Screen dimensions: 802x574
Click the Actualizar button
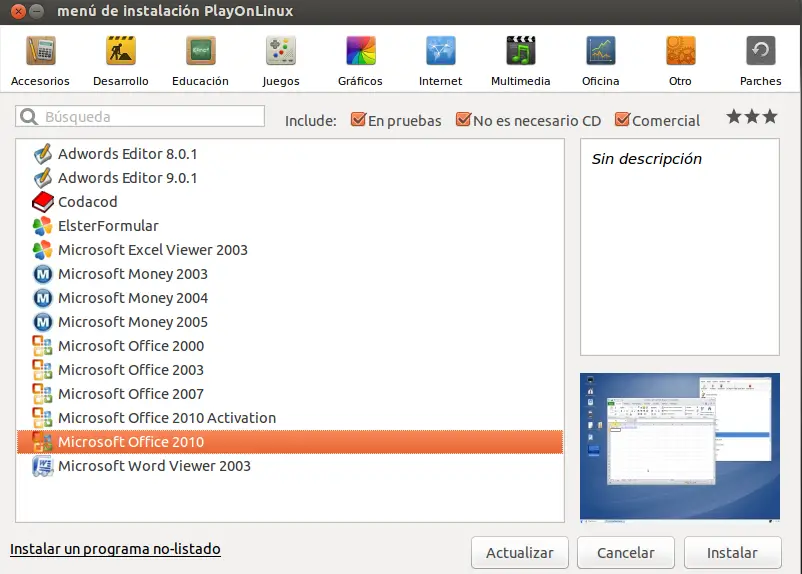click(x=520, y=553)
